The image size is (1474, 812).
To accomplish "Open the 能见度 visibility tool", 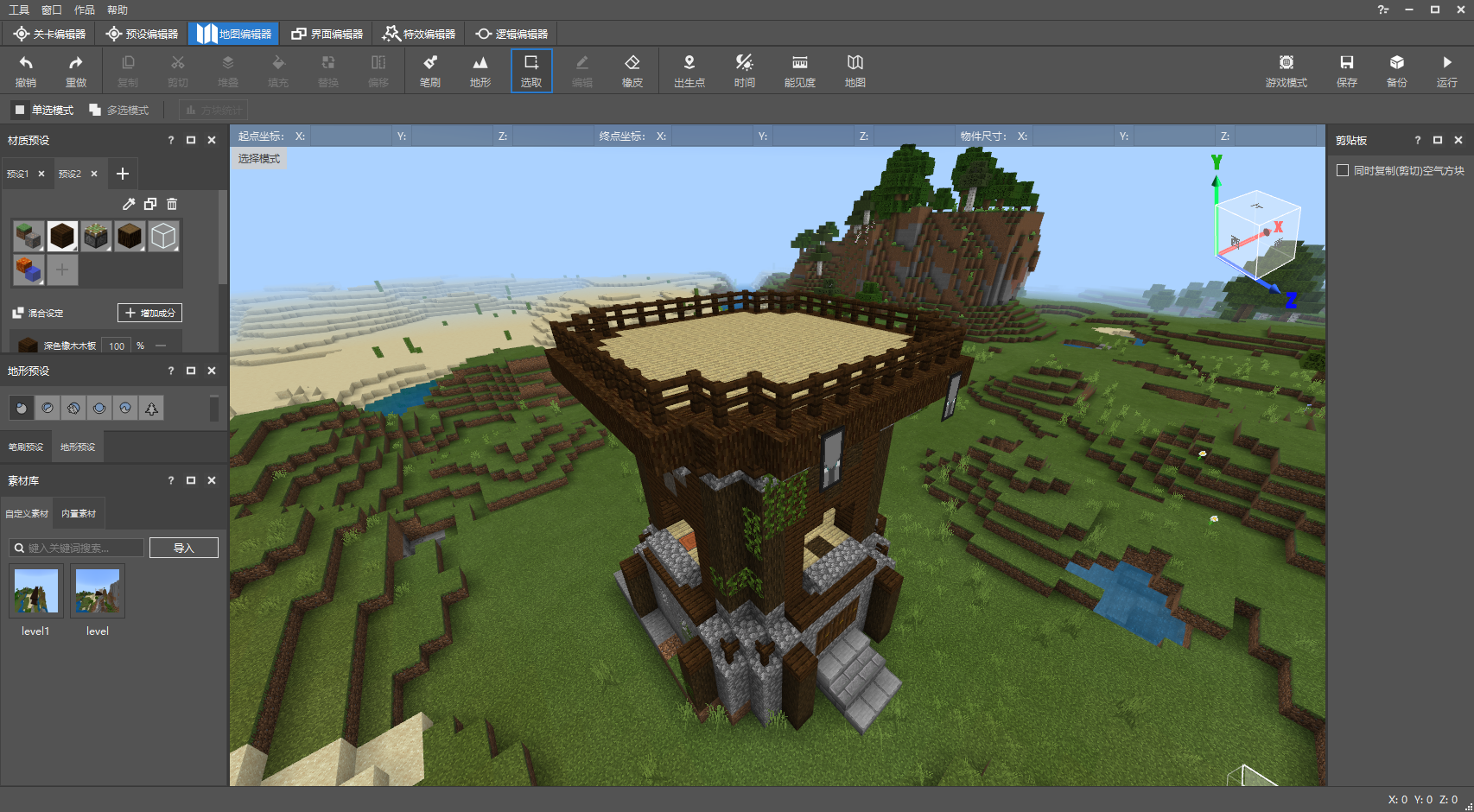I will [799, 70].
